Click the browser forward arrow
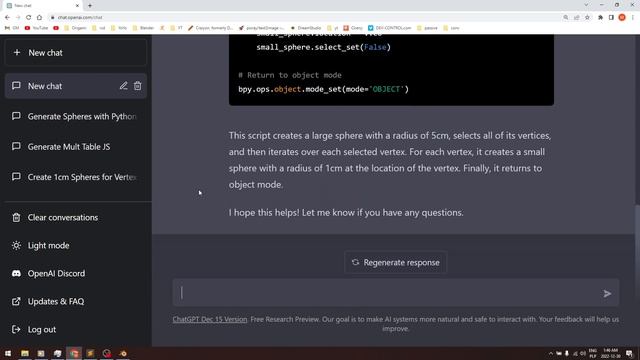This screenshot has width=640, height=360. (x=18, y=18)
